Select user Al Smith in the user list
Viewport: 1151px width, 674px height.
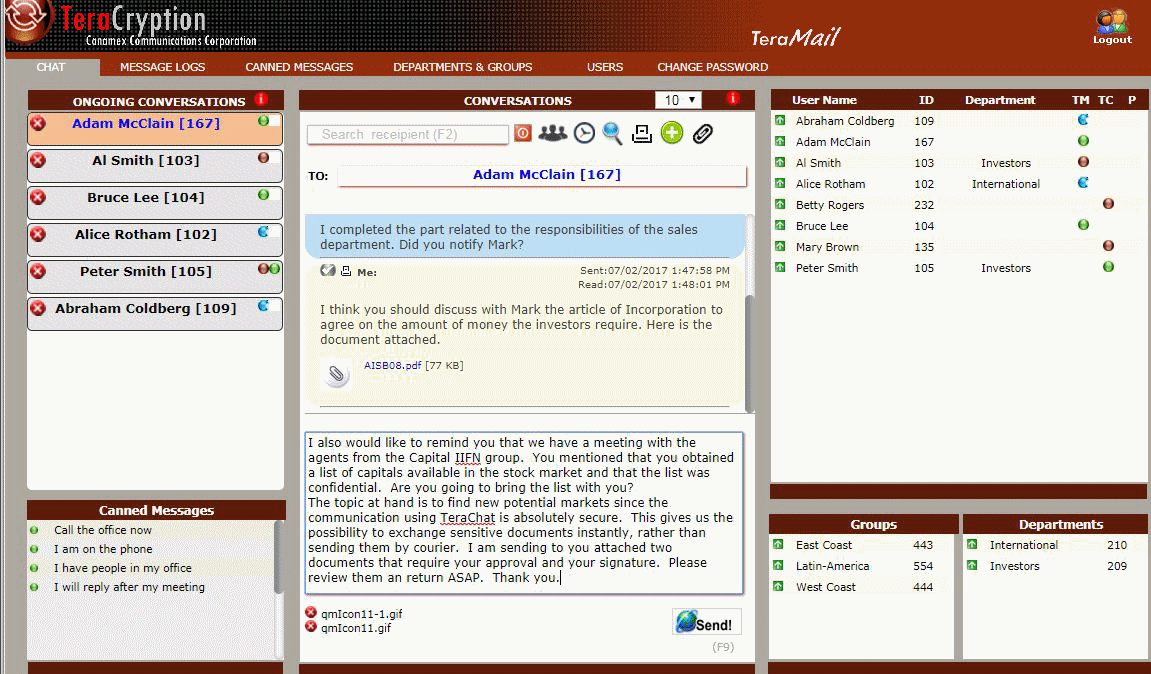pyautogui.click(x=818, y=163)
